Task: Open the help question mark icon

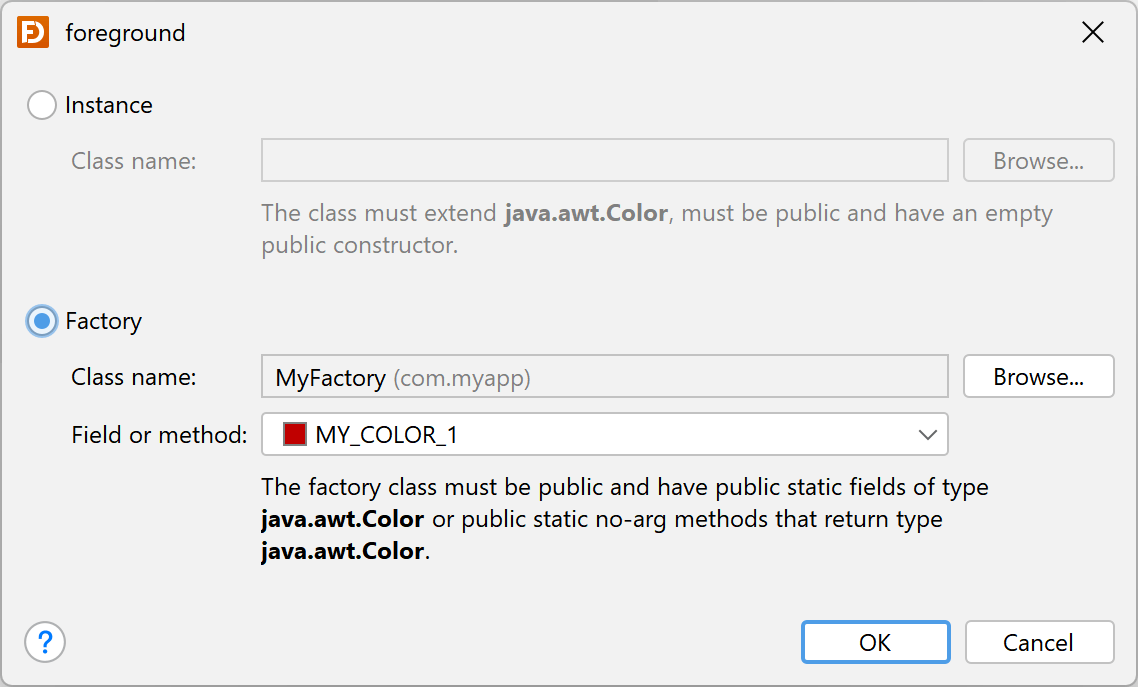Action: [x=45, y=642]
